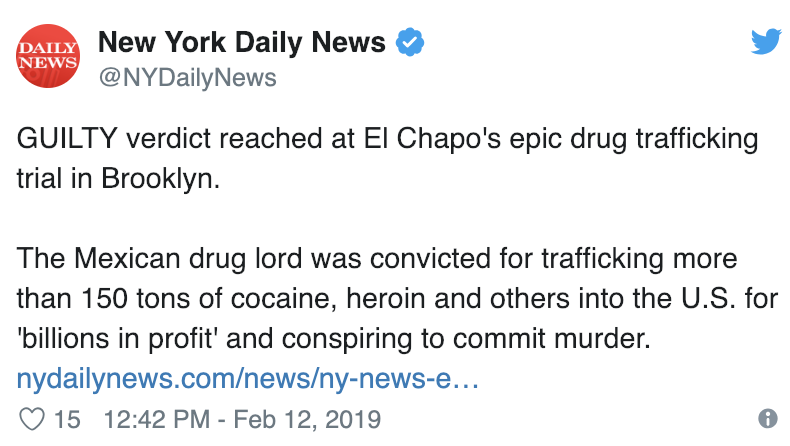Screen dimensions: 790x446
Task: Click the blue verified badge
Action: (410, 42)
